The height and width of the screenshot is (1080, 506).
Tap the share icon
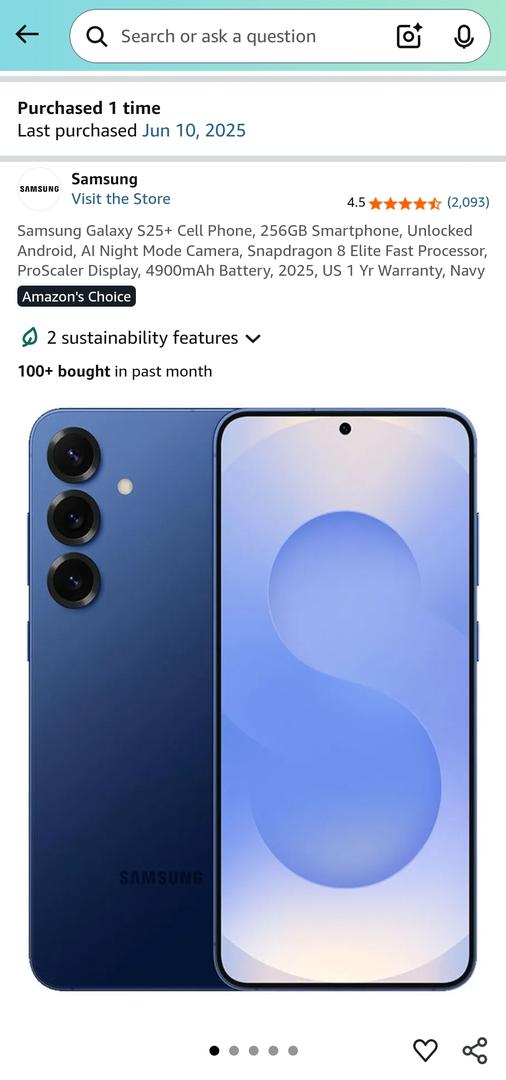tap(475, 1050)
